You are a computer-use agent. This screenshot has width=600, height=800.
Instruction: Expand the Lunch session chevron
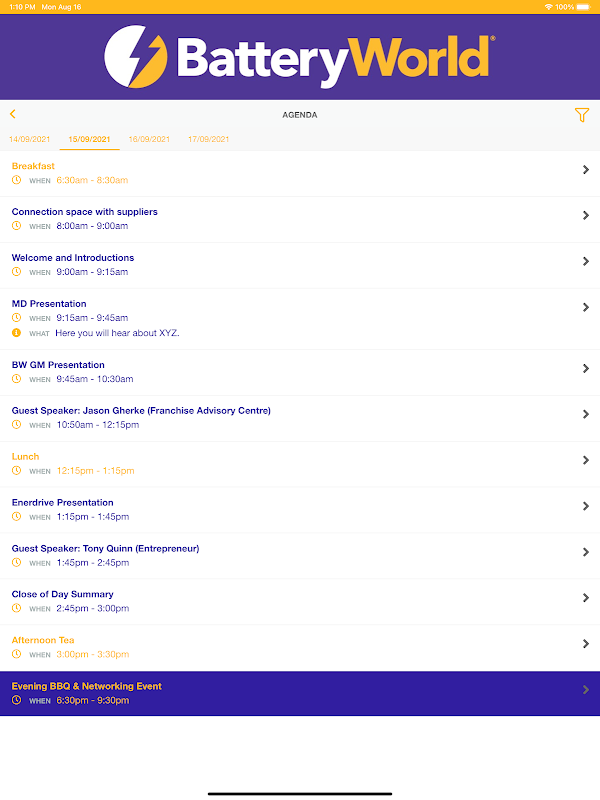pyautogui.click(x=586, y=460)
